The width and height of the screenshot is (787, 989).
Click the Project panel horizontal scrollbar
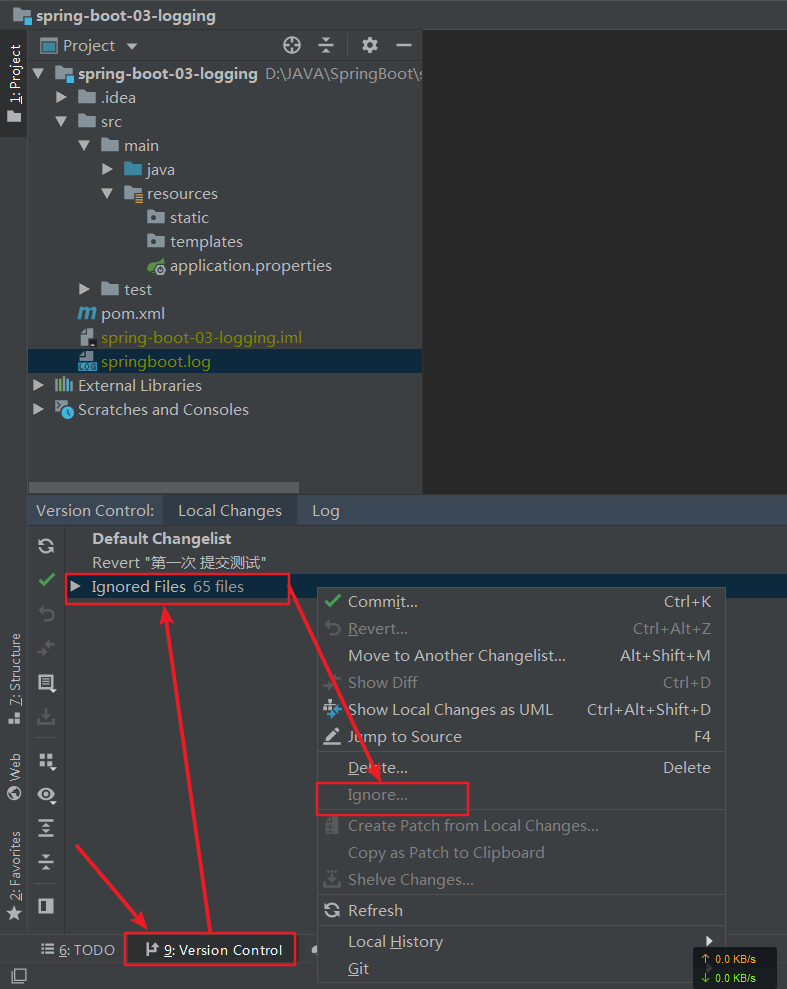pyautogui.click(x=164, y=488)
